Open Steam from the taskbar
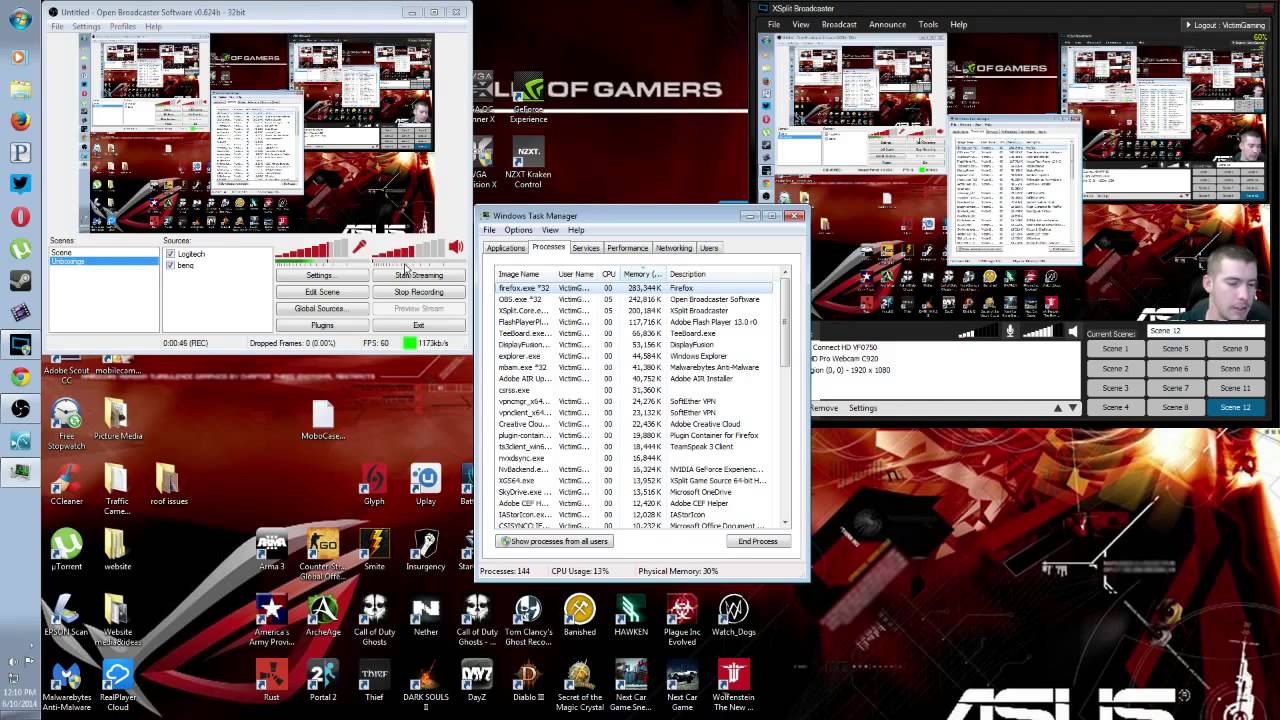This screenshot has width=1280, height=720. (20, 281)
